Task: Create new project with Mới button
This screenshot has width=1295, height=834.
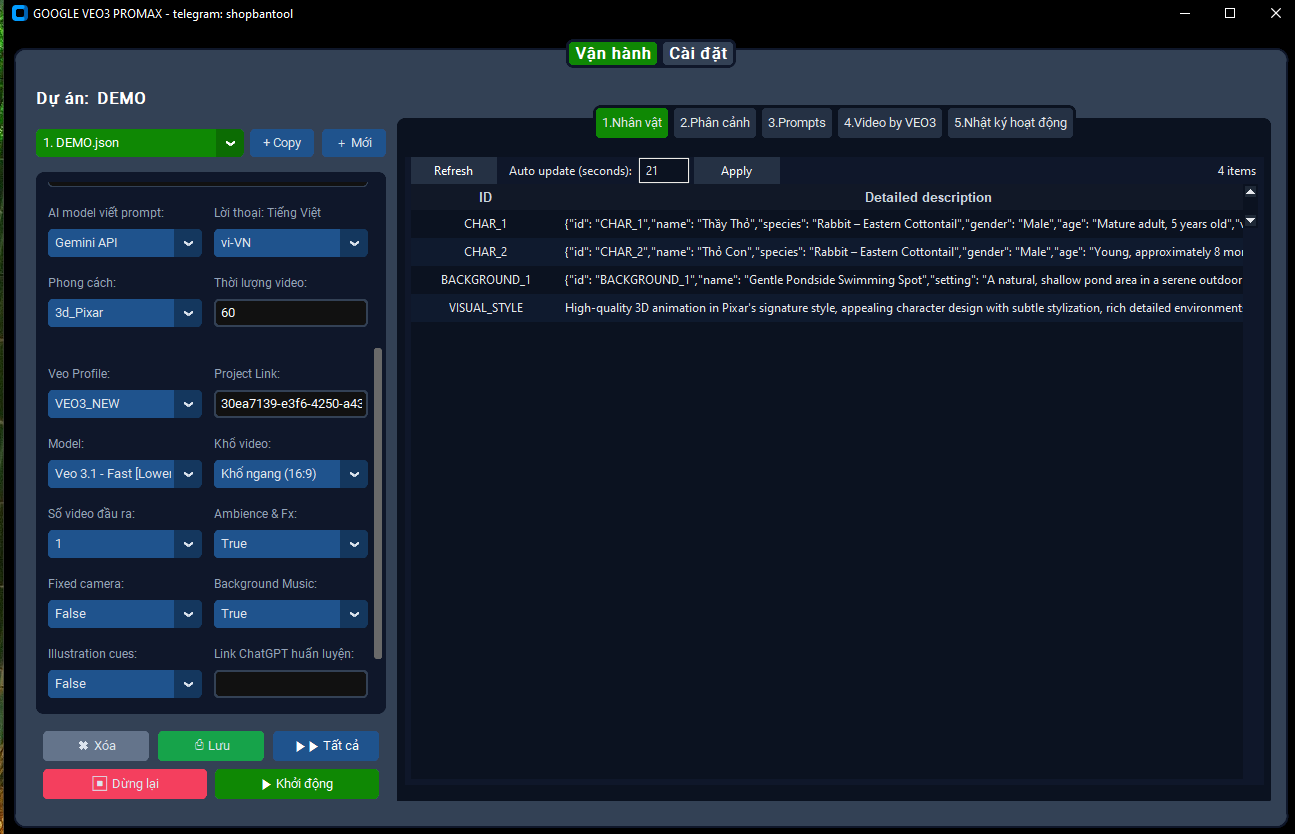Action: (354, 143)
